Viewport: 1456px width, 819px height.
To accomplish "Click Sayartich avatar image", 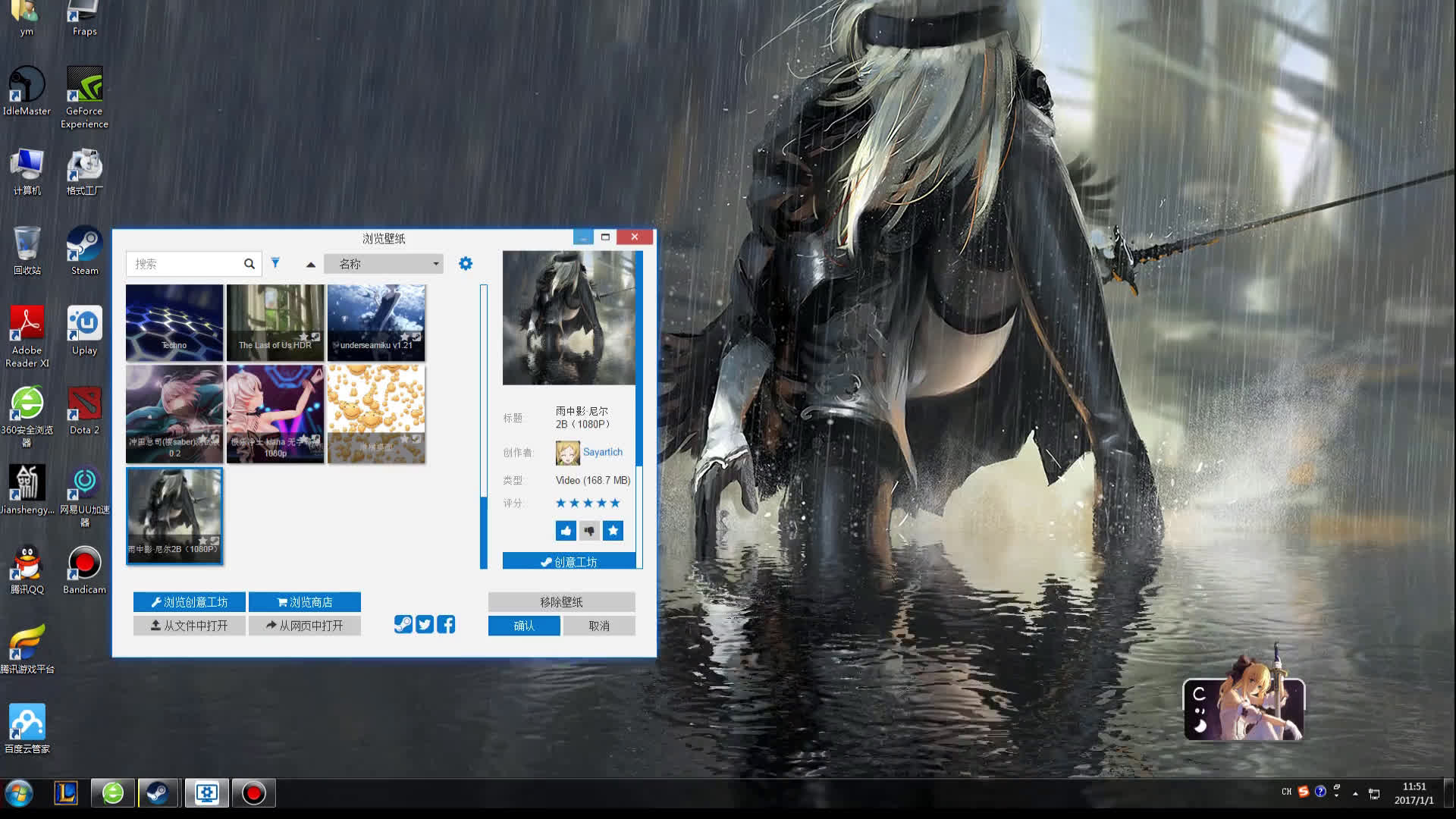I will click(567, 453).
